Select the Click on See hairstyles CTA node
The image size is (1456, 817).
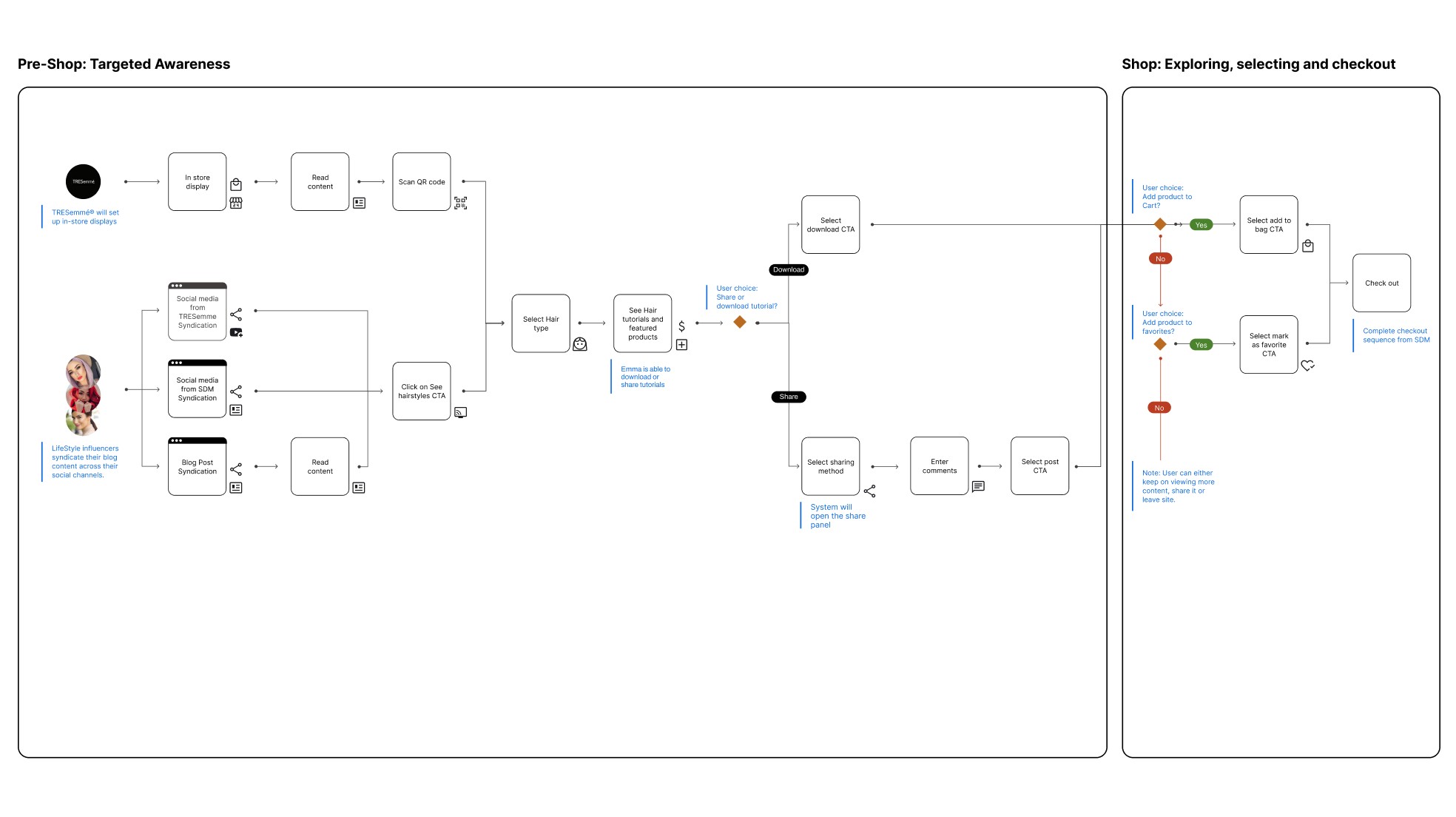[x=422, y=391]
